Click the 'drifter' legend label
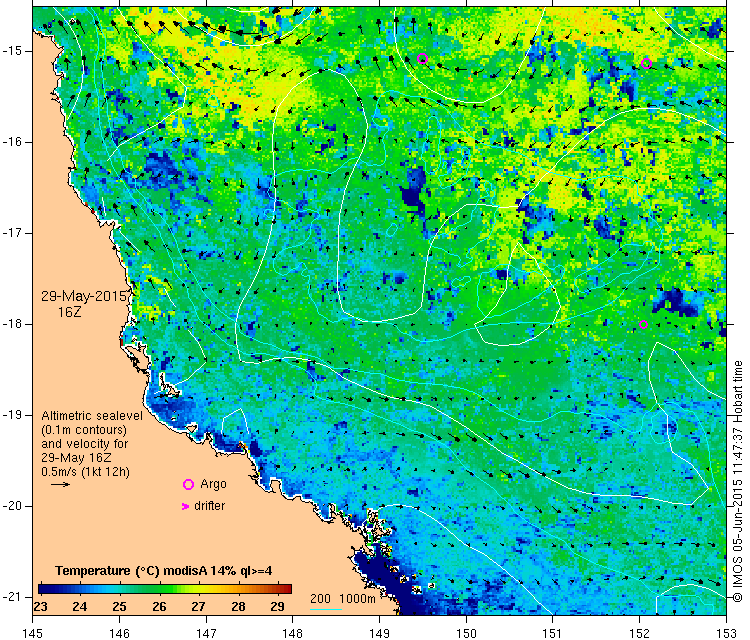 click(x=210, y=506)
